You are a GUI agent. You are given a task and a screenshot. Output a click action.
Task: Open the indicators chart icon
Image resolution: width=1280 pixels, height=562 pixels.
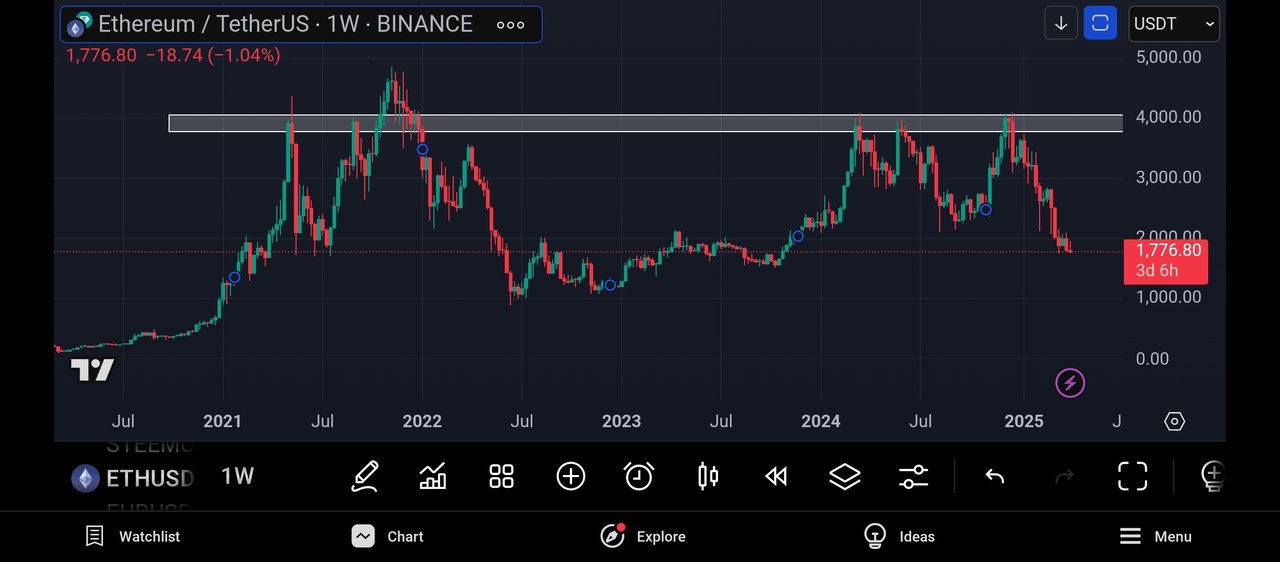tap(433, 476)
